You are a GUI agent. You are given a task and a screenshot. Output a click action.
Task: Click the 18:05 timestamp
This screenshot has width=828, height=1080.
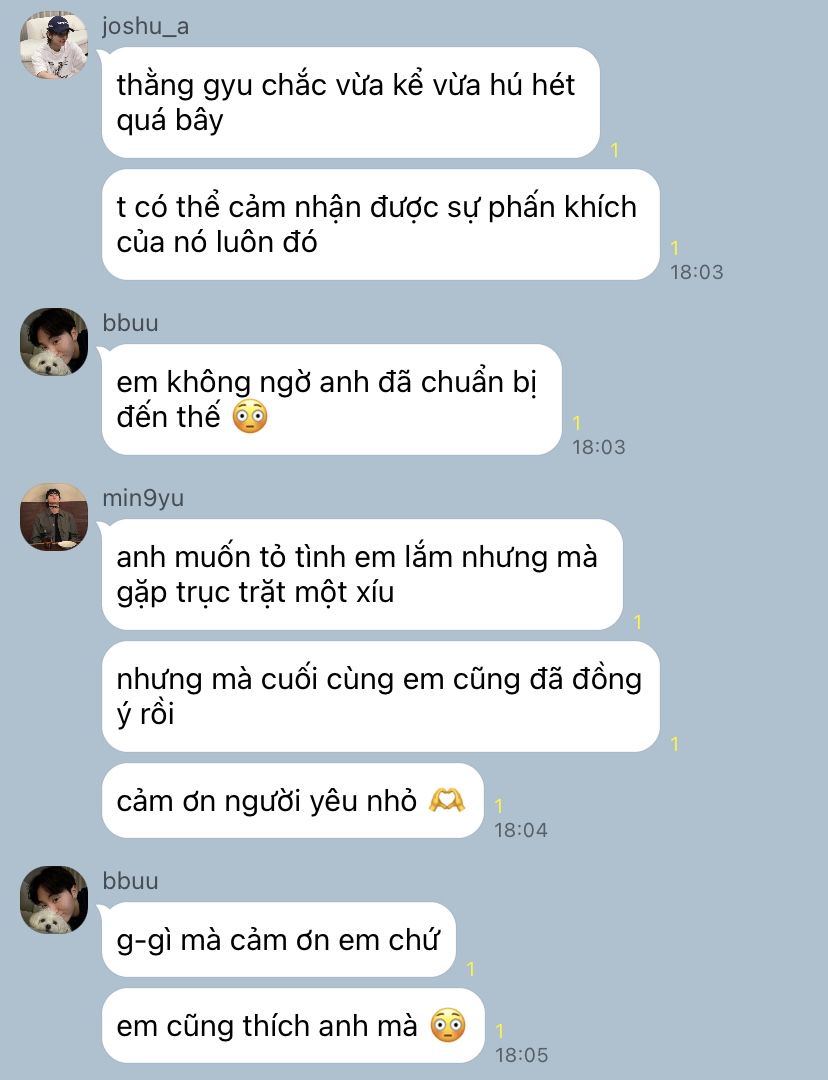pyautogui.click(x=521, y=1055)
